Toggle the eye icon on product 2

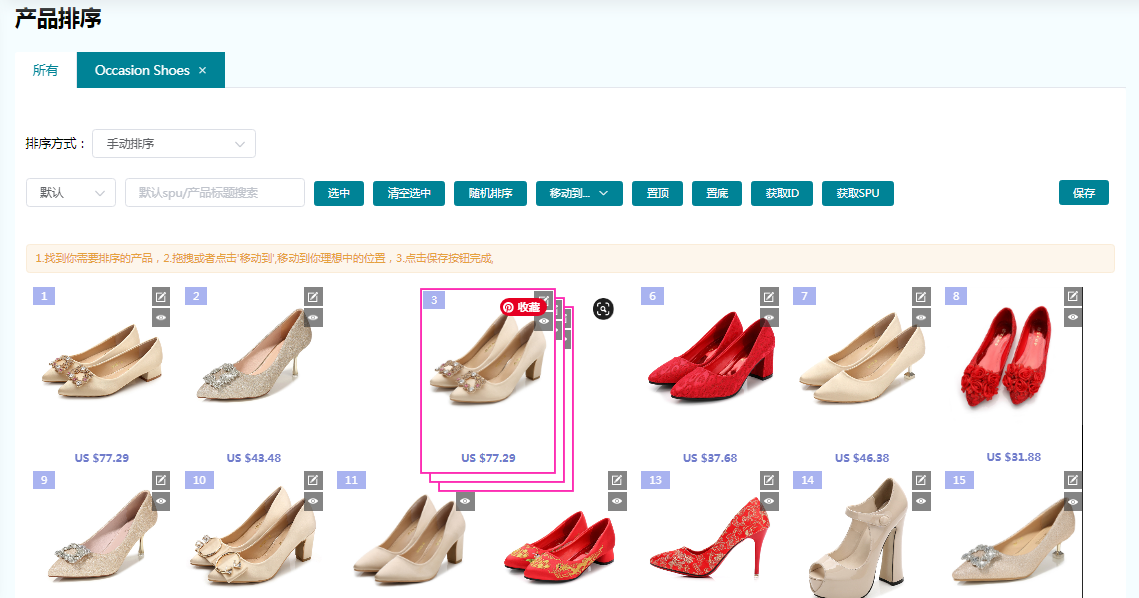point(313,318)
